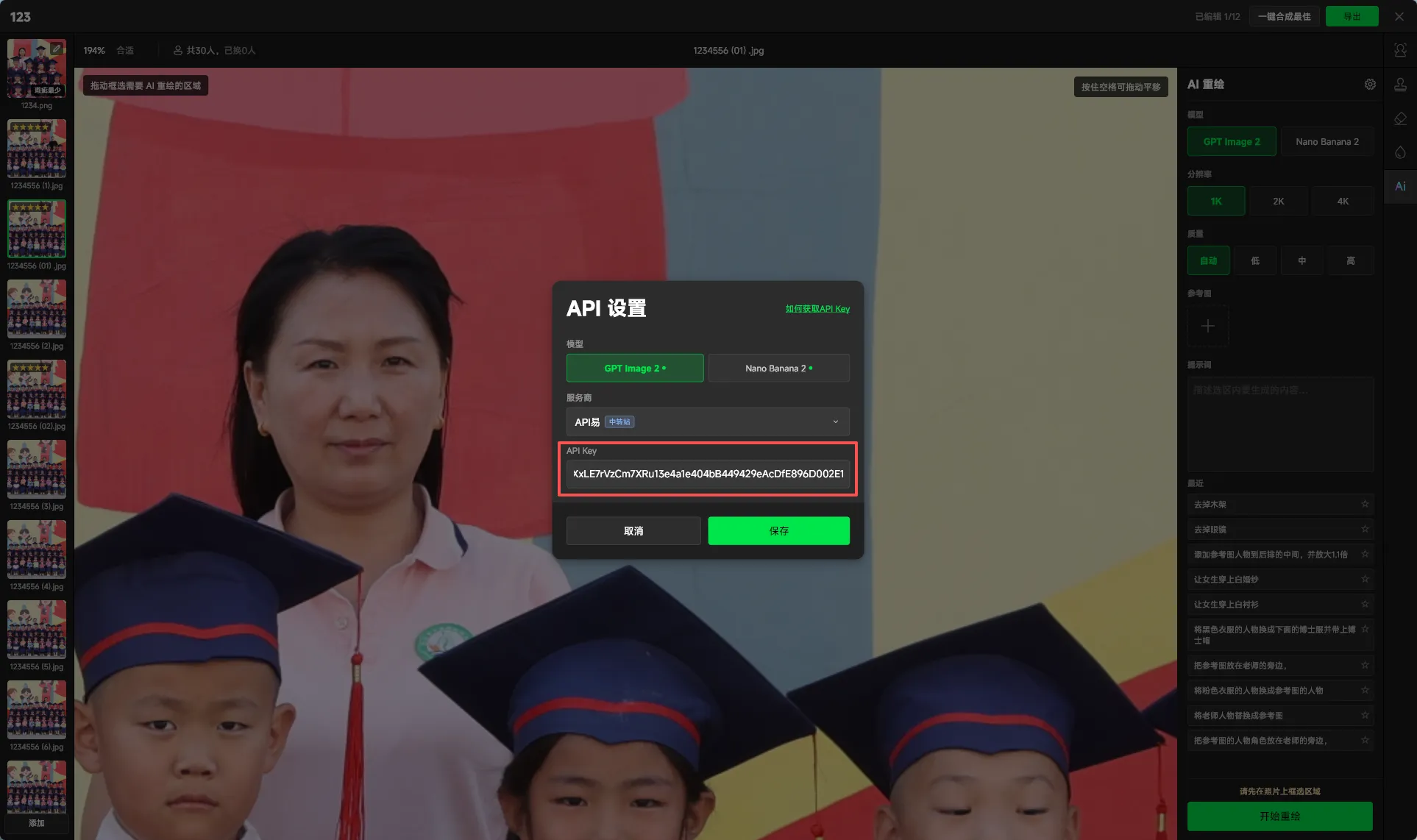Star the 将老师人物替换成参考图 prompt
This screenshot has height=840, width=1417.
pyautogui.click(x=1365, y=715)
